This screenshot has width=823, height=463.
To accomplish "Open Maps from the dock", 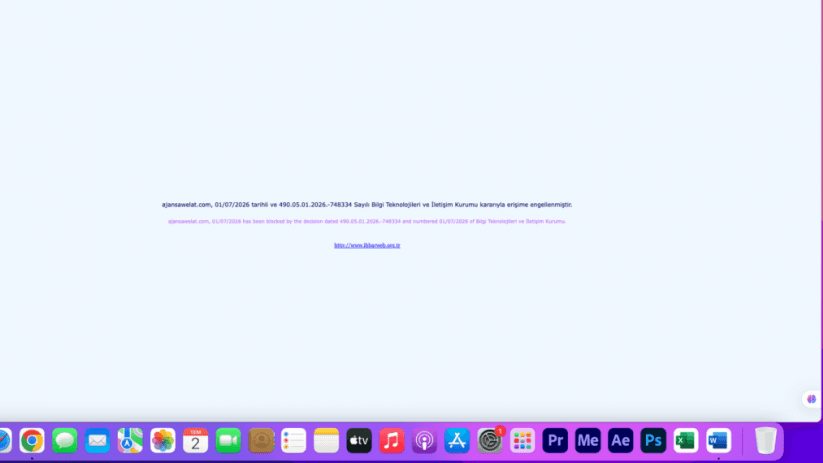I will click(x=130, y=440).
